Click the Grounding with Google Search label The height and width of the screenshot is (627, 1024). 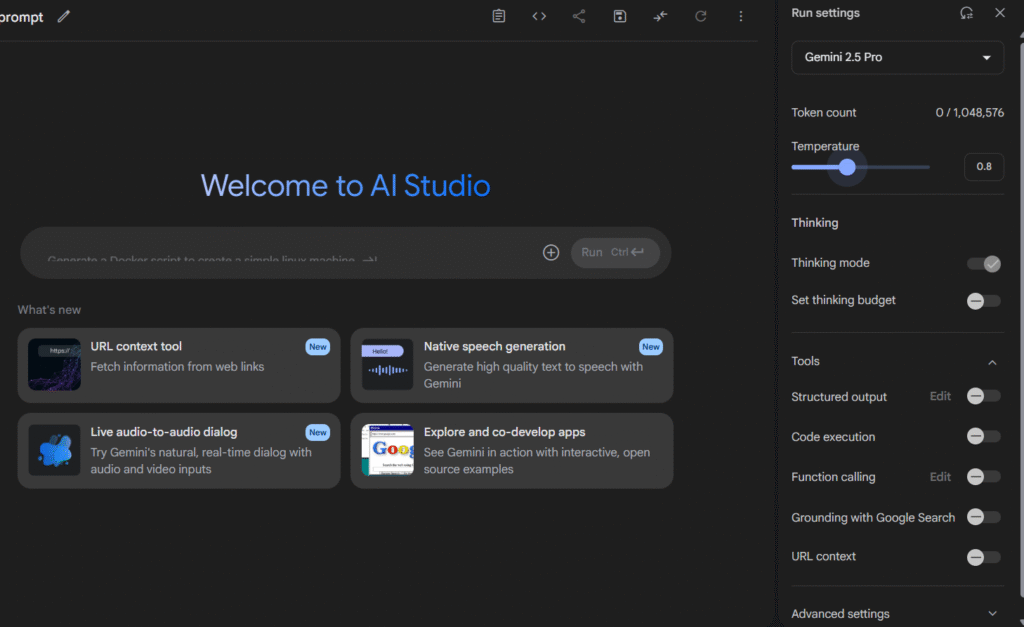click(x=873, y=517)
